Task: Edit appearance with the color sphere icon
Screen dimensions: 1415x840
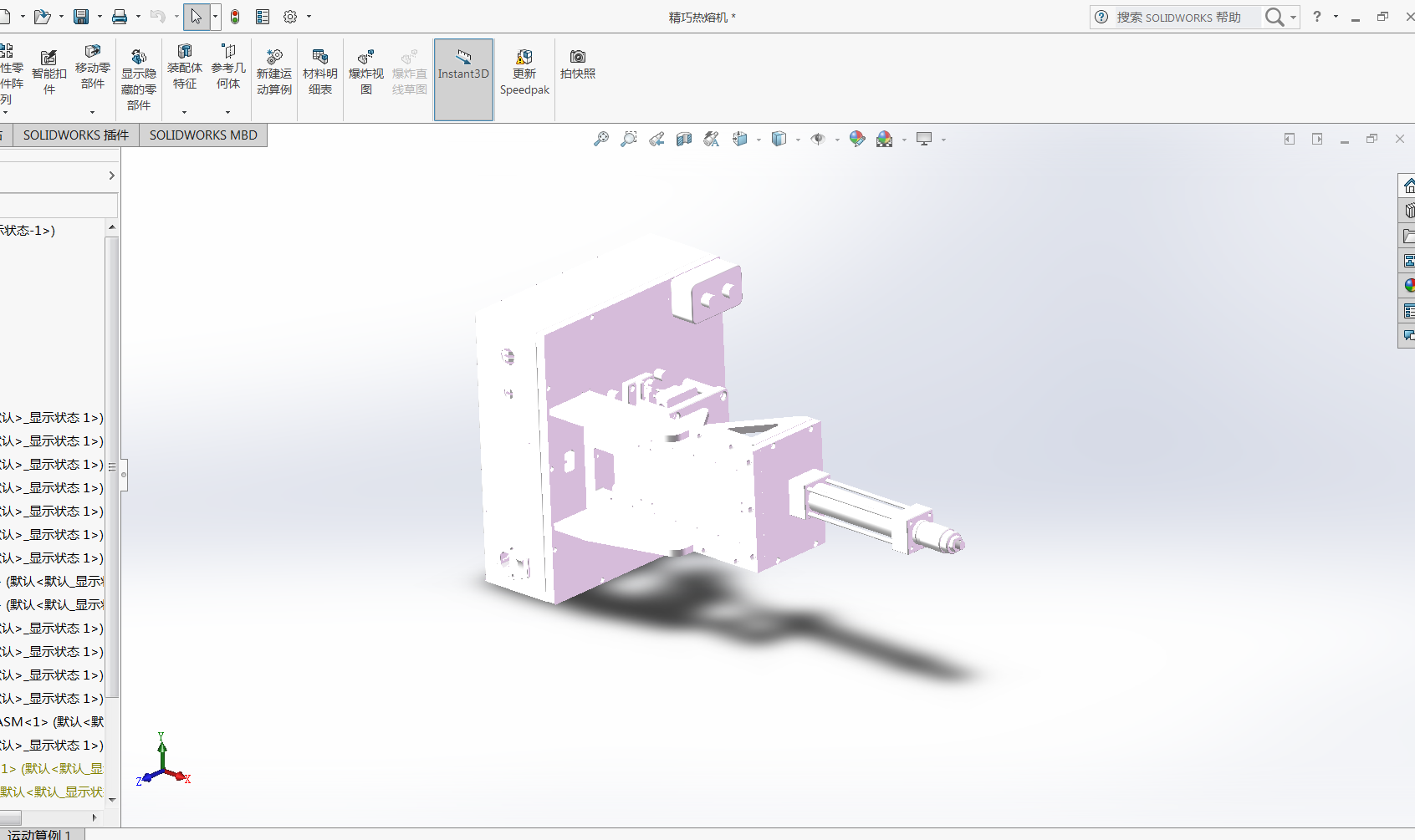Action: pos(857,140)
